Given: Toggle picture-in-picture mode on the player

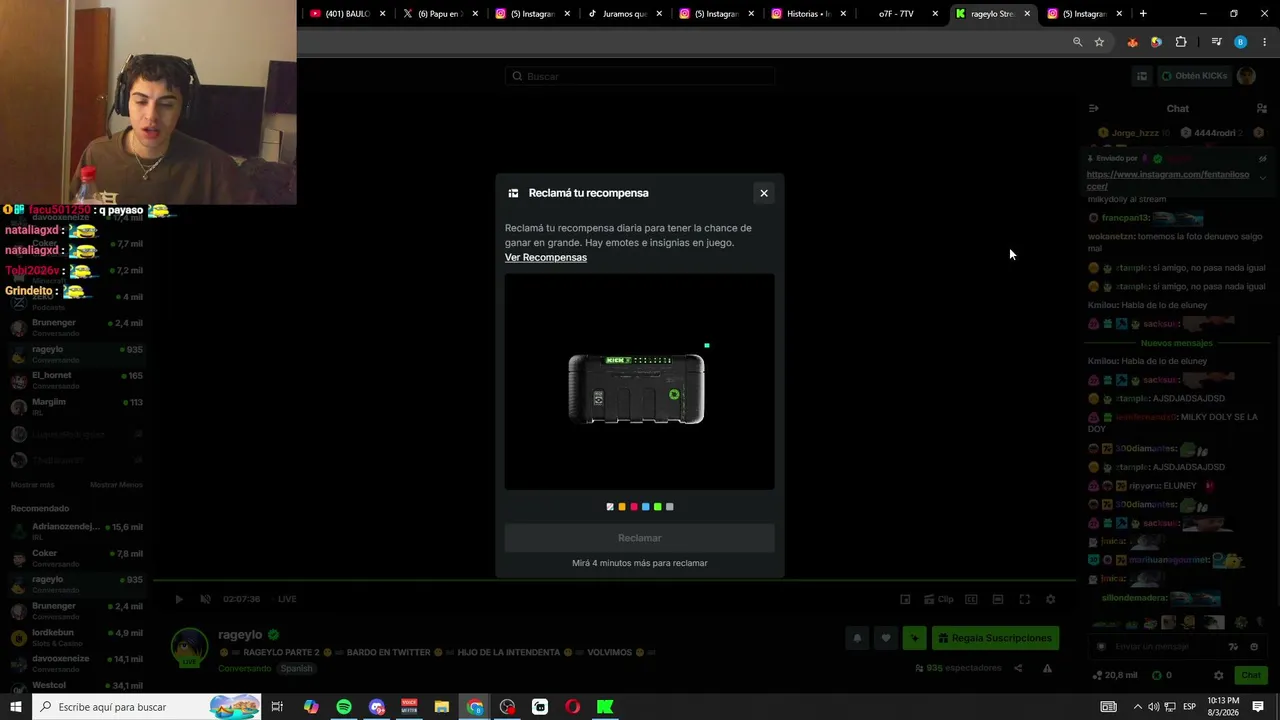Looking at the screenshot, I should 905,599.
